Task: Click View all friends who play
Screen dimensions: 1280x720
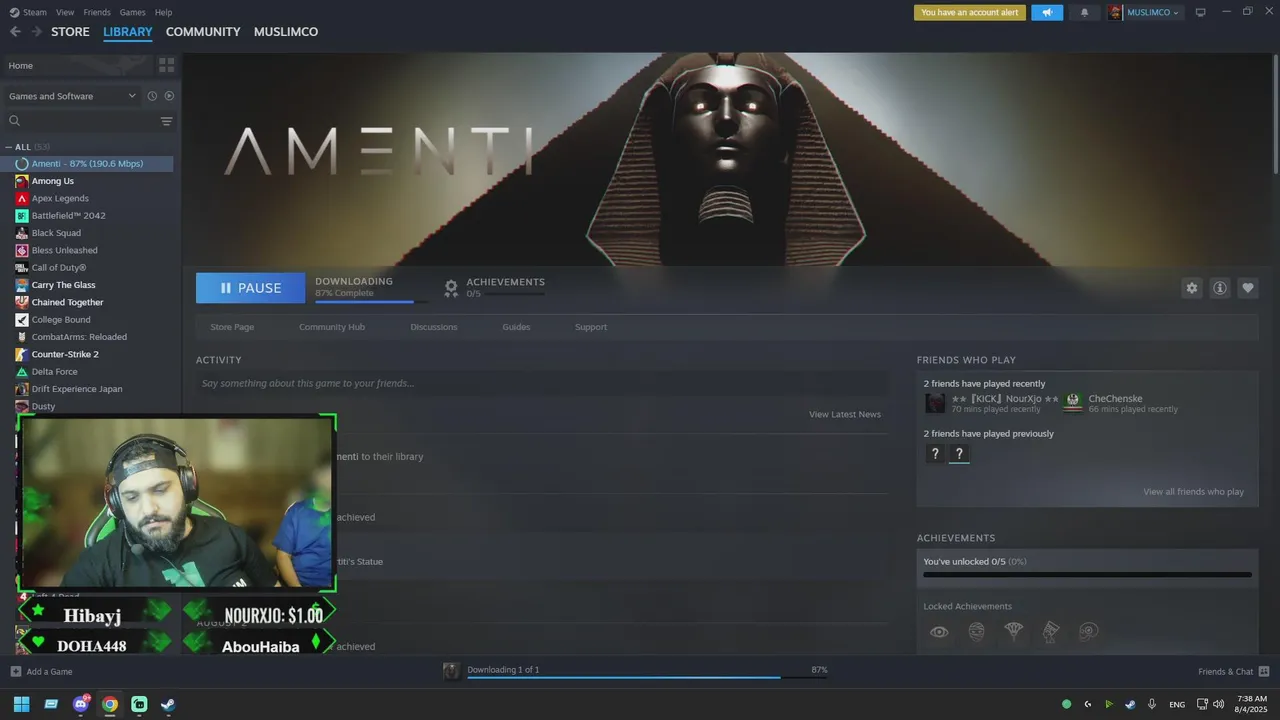Action: tap(1193, 492)
